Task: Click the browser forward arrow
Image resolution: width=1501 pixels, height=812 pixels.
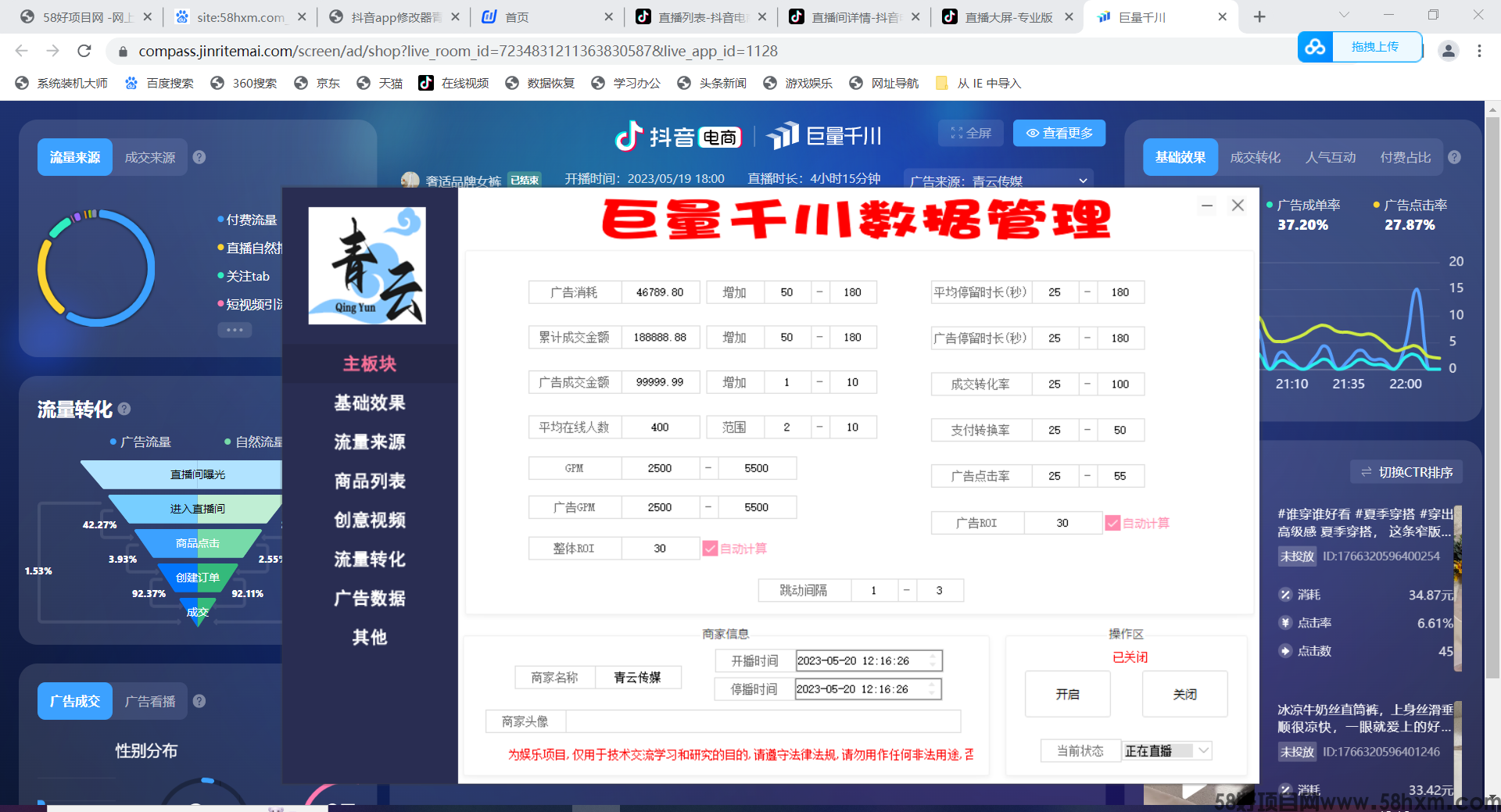Action: tap(52, 51)
